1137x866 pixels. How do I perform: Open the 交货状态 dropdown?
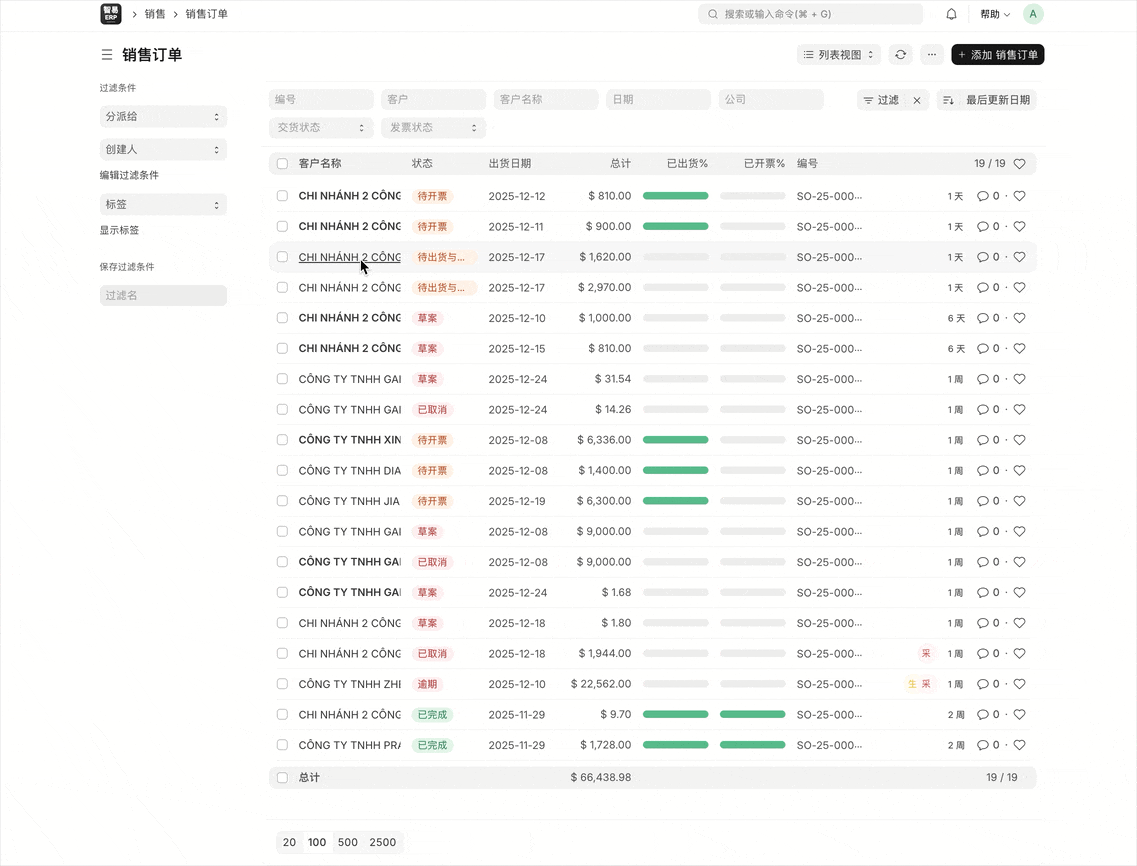tap(320, 128)
